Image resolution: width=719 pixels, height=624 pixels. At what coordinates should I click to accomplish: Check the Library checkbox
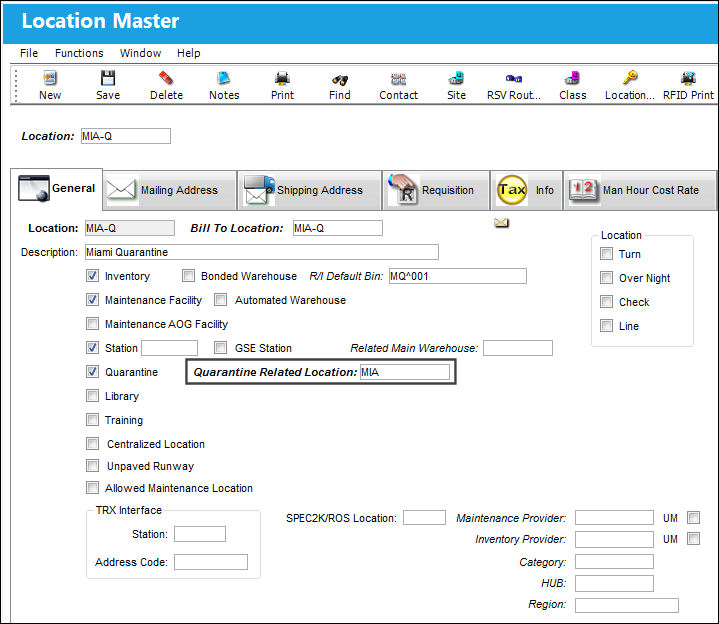[x=92, y=395]
